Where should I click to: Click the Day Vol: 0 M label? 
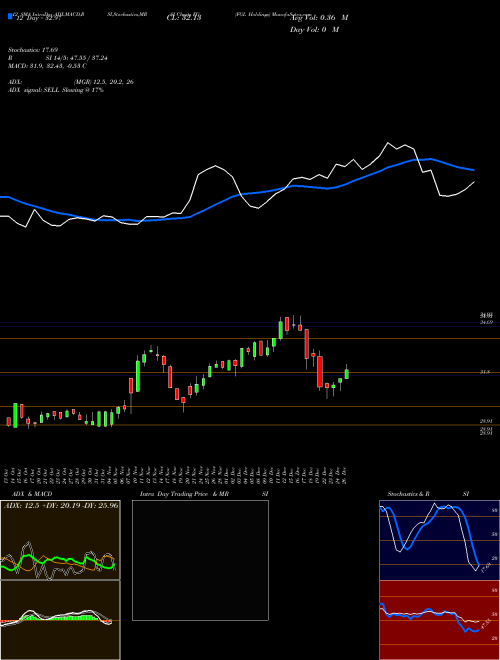click(x=314, y=30)
